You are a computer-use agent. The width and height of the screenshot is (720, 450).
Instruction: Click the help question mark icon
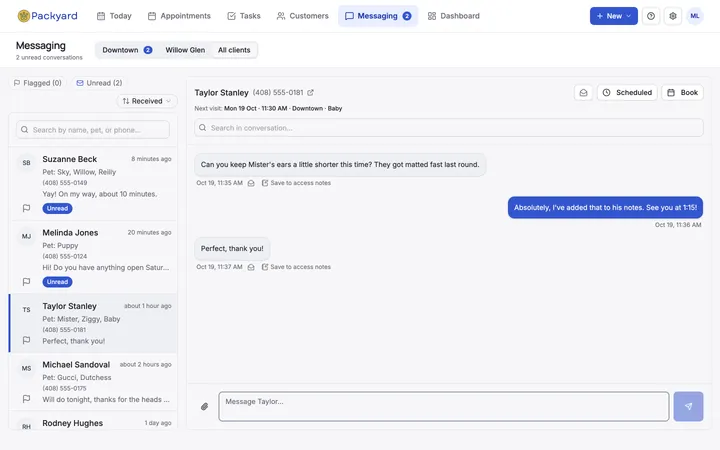(x=651, y=16)
